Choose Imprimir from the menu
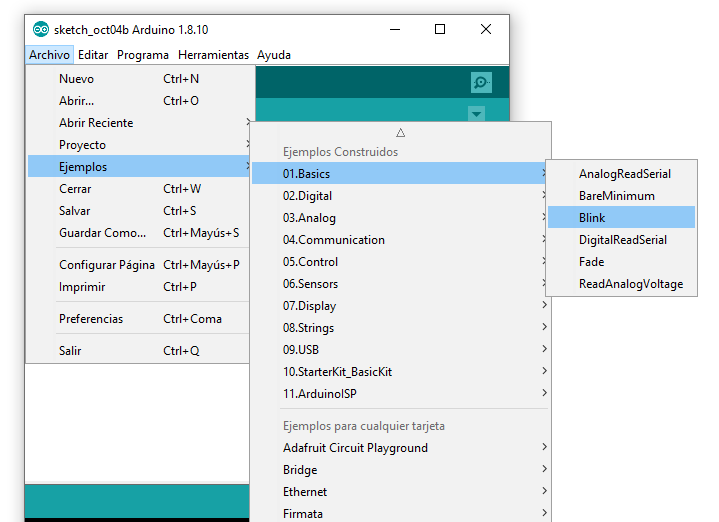 [138, 287]
